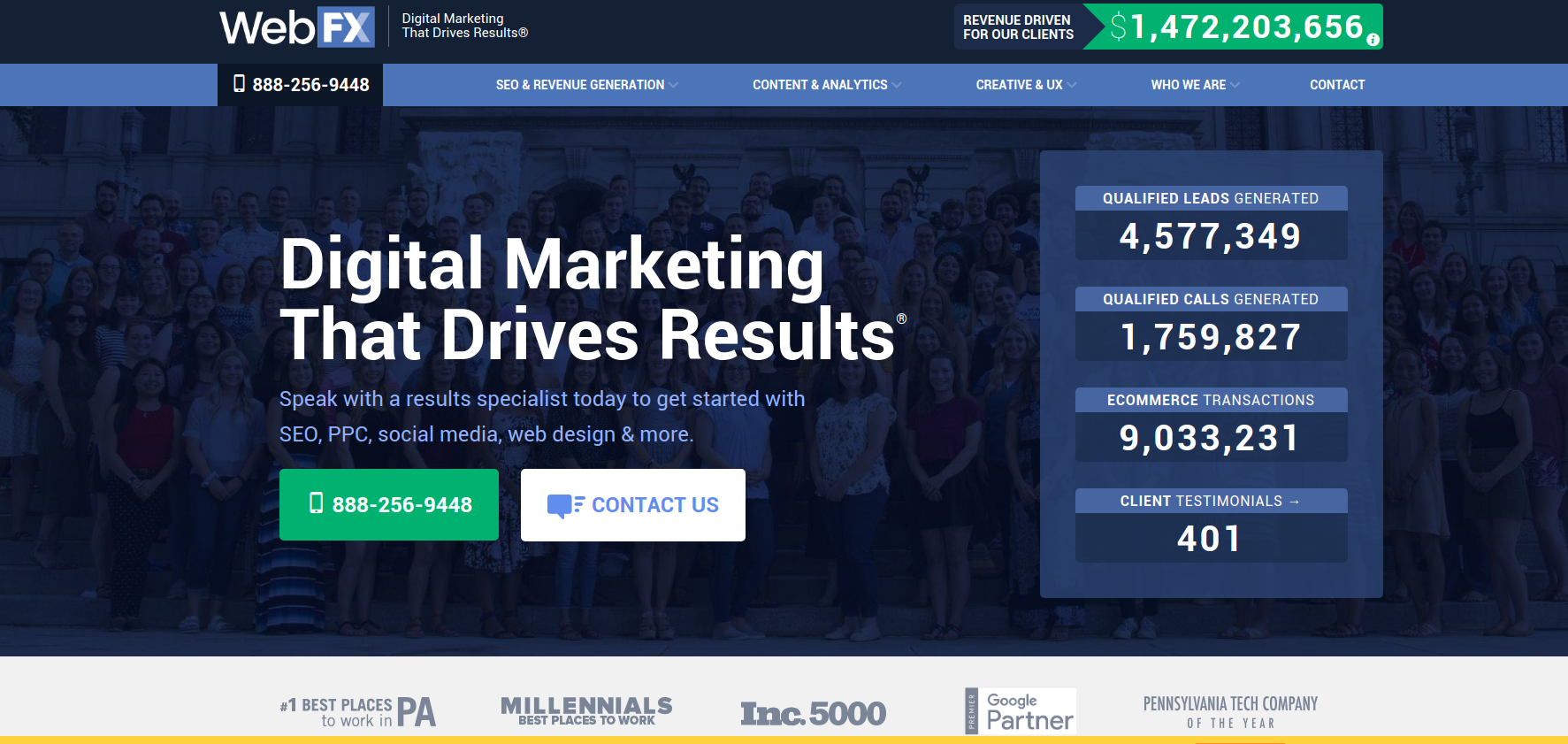This screenshot has width=1568, height=744.
Task: Expand the Content & Analytics dropdown
Action: (x=826, y=85)
